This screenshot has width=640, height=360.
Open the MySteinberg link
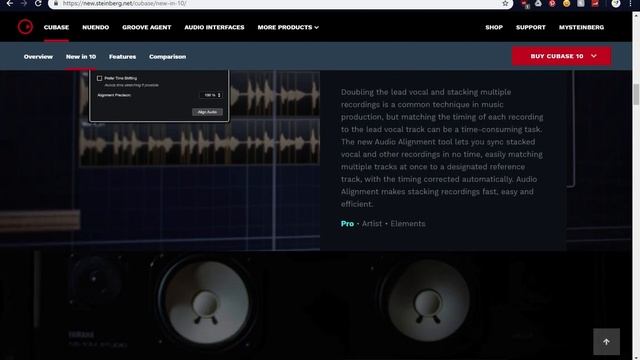pos(581,27)
